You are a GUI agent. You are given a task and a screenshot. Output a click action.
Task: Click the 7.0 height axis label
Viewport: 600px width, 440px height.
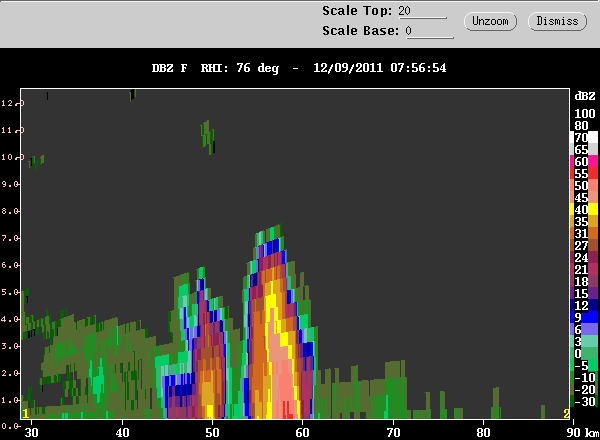point(11,238)
